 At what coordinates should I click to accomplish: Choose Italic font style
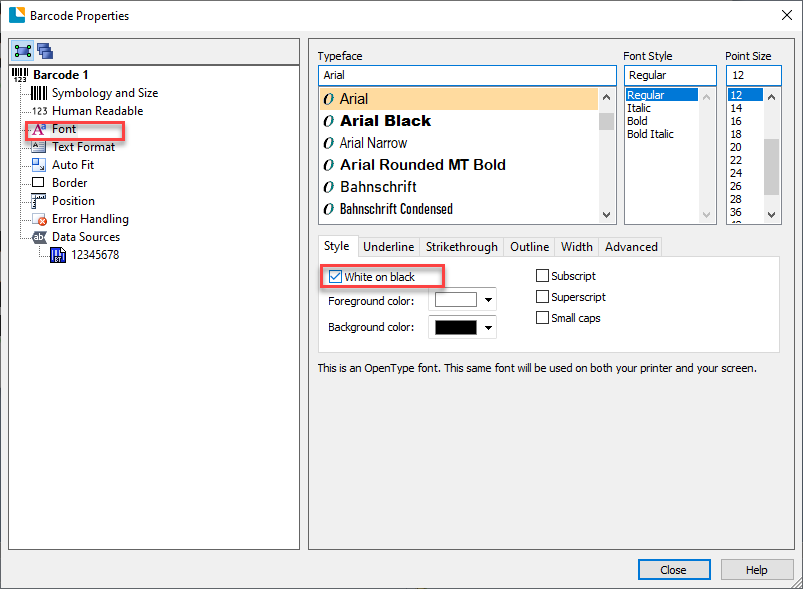coord(639,108)
